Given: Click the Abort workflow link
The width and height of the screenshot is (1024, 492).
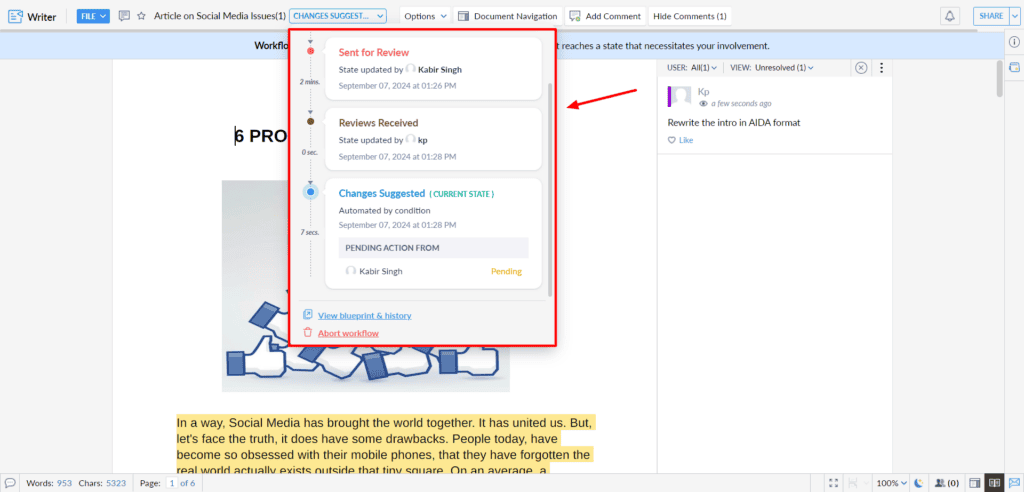Looking at the screenshot, I should (x=348, y=333).
